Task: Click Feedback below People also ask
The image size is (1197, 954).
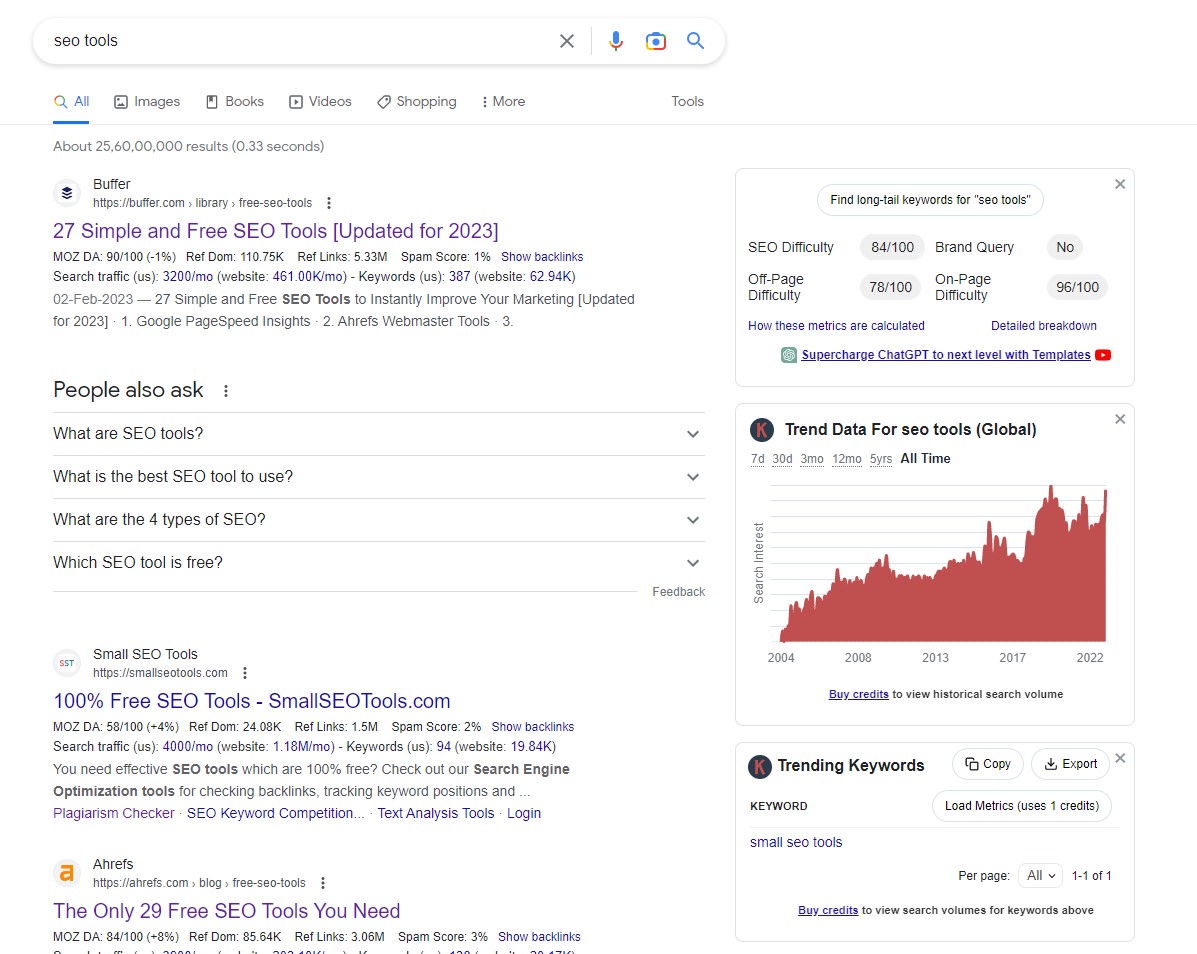Action: (x=679, y=591)
